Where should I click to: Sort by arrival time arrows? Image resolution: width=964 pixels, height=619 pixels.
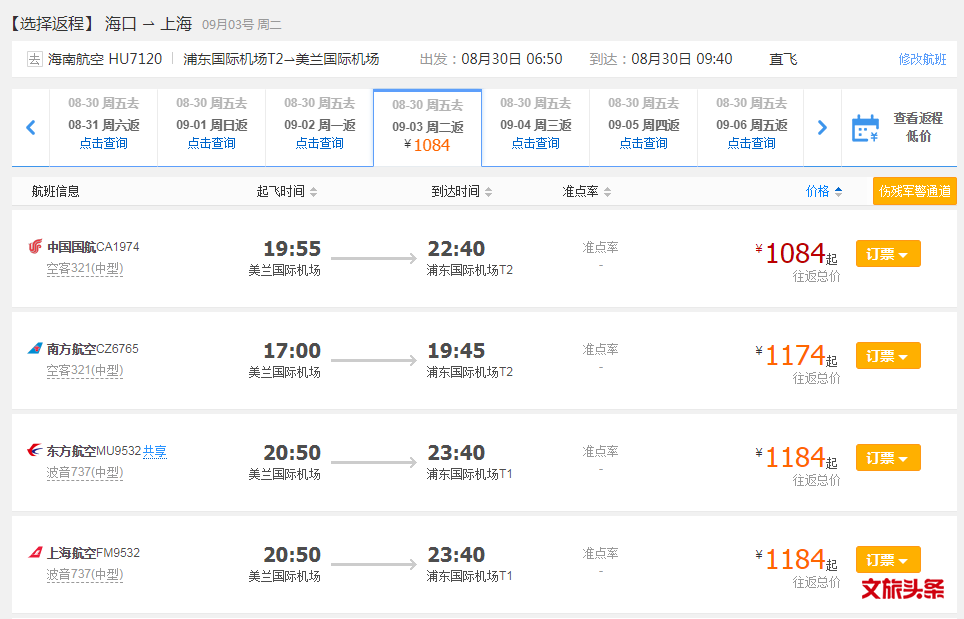pos(488,192)
